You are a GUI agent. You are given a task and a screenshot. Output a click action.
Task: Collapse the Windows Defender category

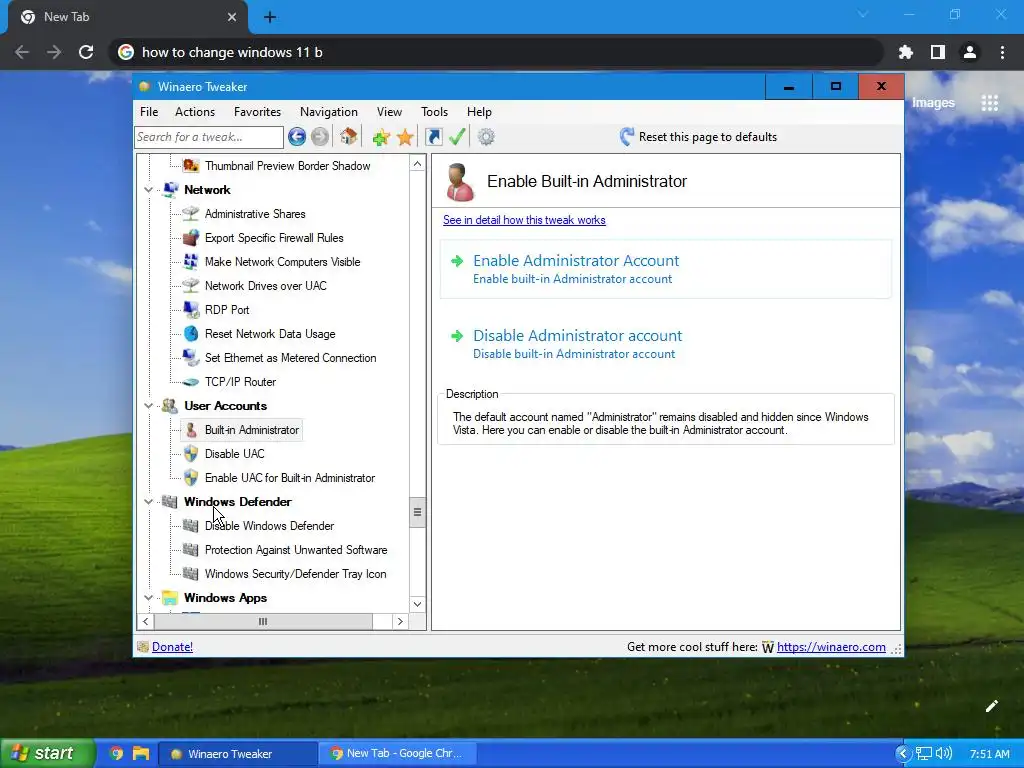(148, 502)
